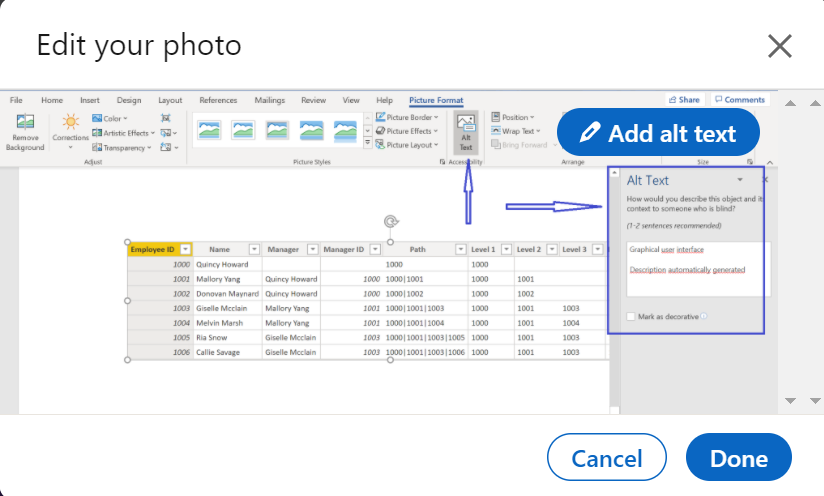Switch to the References ribbon tab
Screen dimensions: 824x496
point(218,100)
